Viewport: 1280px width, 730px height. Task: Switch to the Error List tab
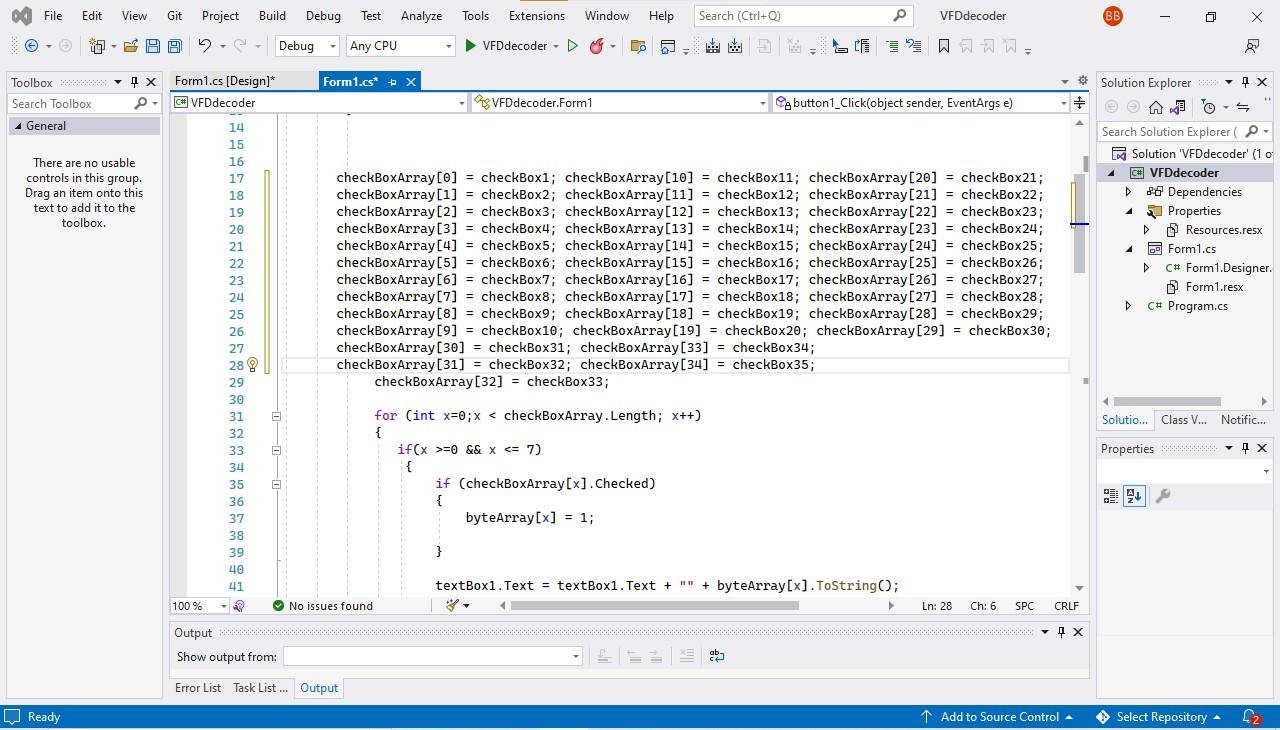[x=198, y=688]
